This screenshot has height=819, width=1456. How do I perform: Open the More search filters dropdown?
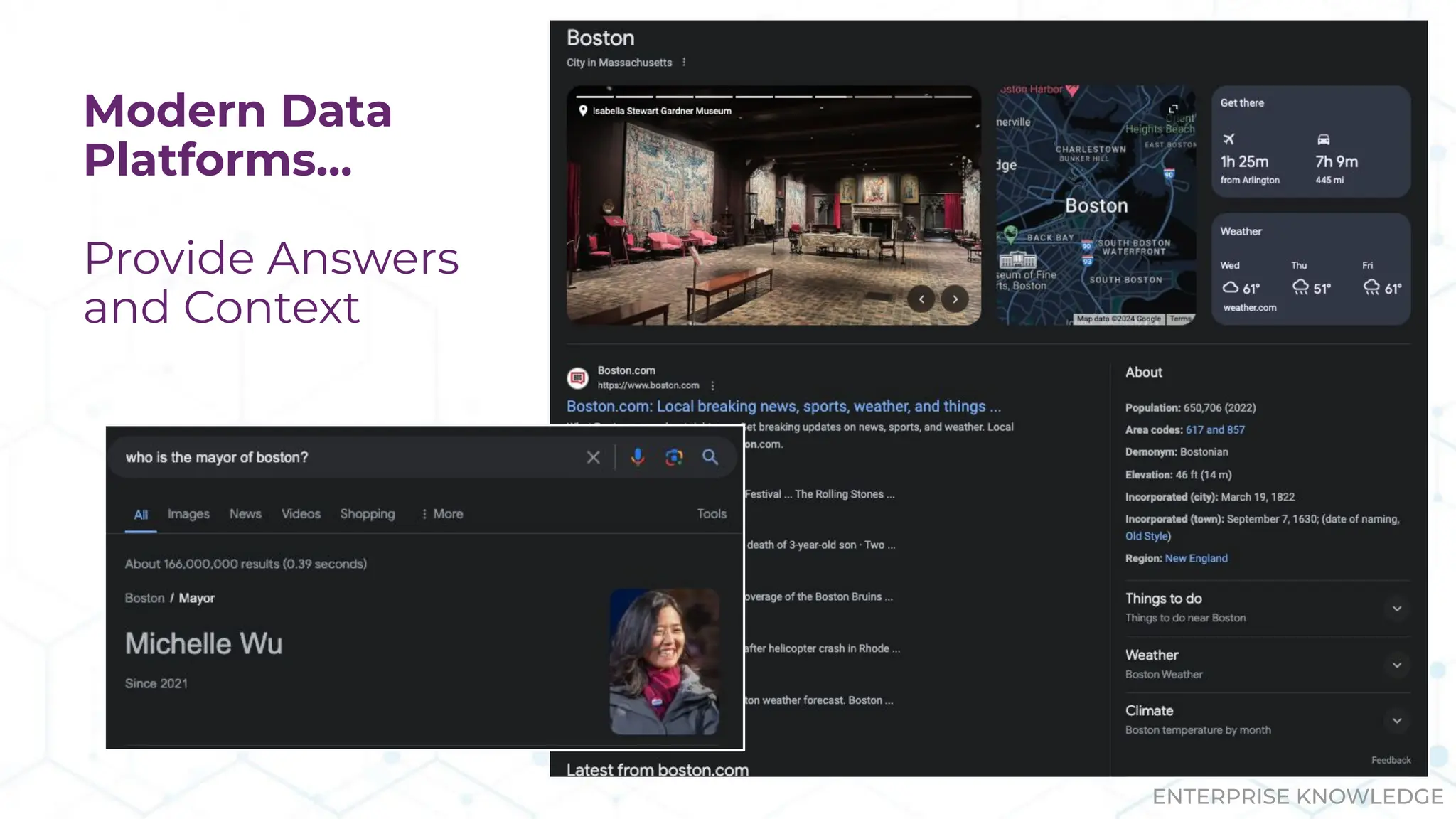pos(442,514)
